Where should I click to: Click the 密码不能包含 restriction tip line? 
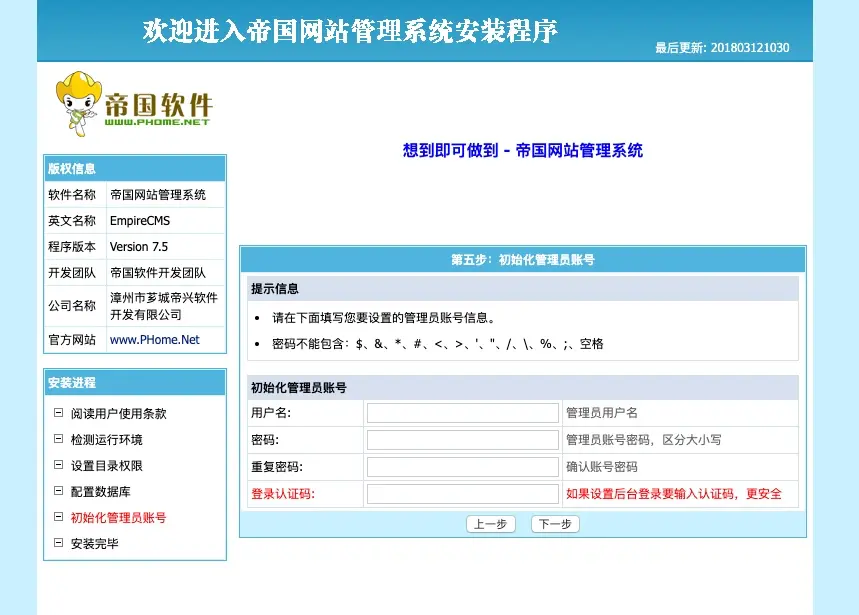[438, 344]
